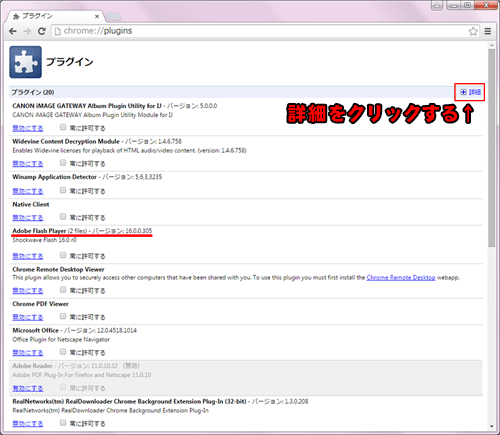Check always allow for Widevine Content Decryption
The height and width of the screenshot is (435, 500).
63,162
